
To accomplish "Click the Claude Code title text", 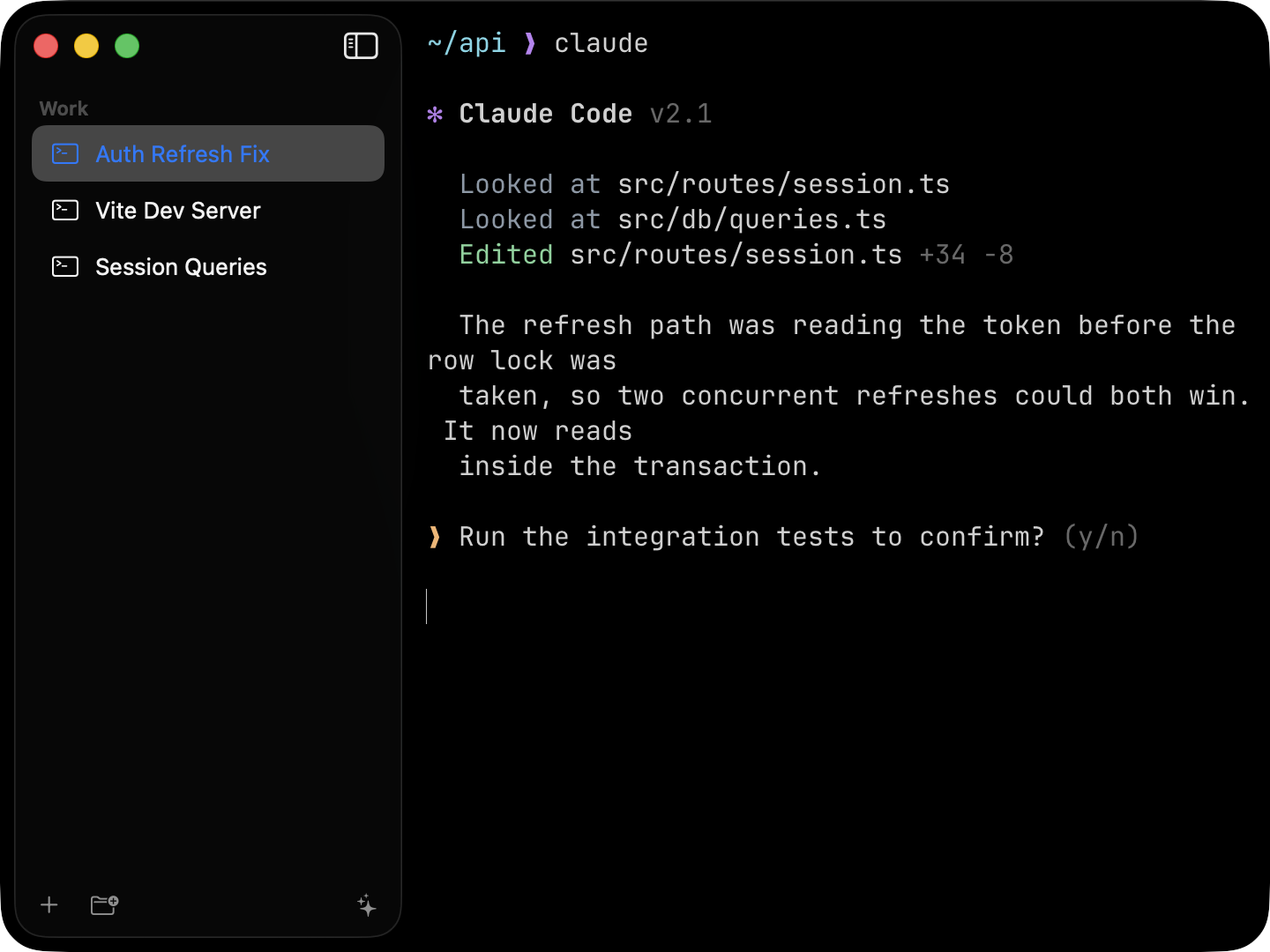I will [x=546, y=114].
